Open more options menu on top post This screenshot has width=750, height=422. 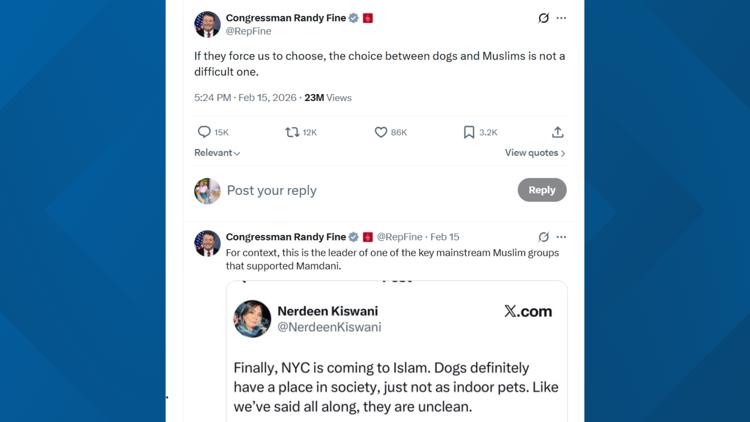(561, 18)
